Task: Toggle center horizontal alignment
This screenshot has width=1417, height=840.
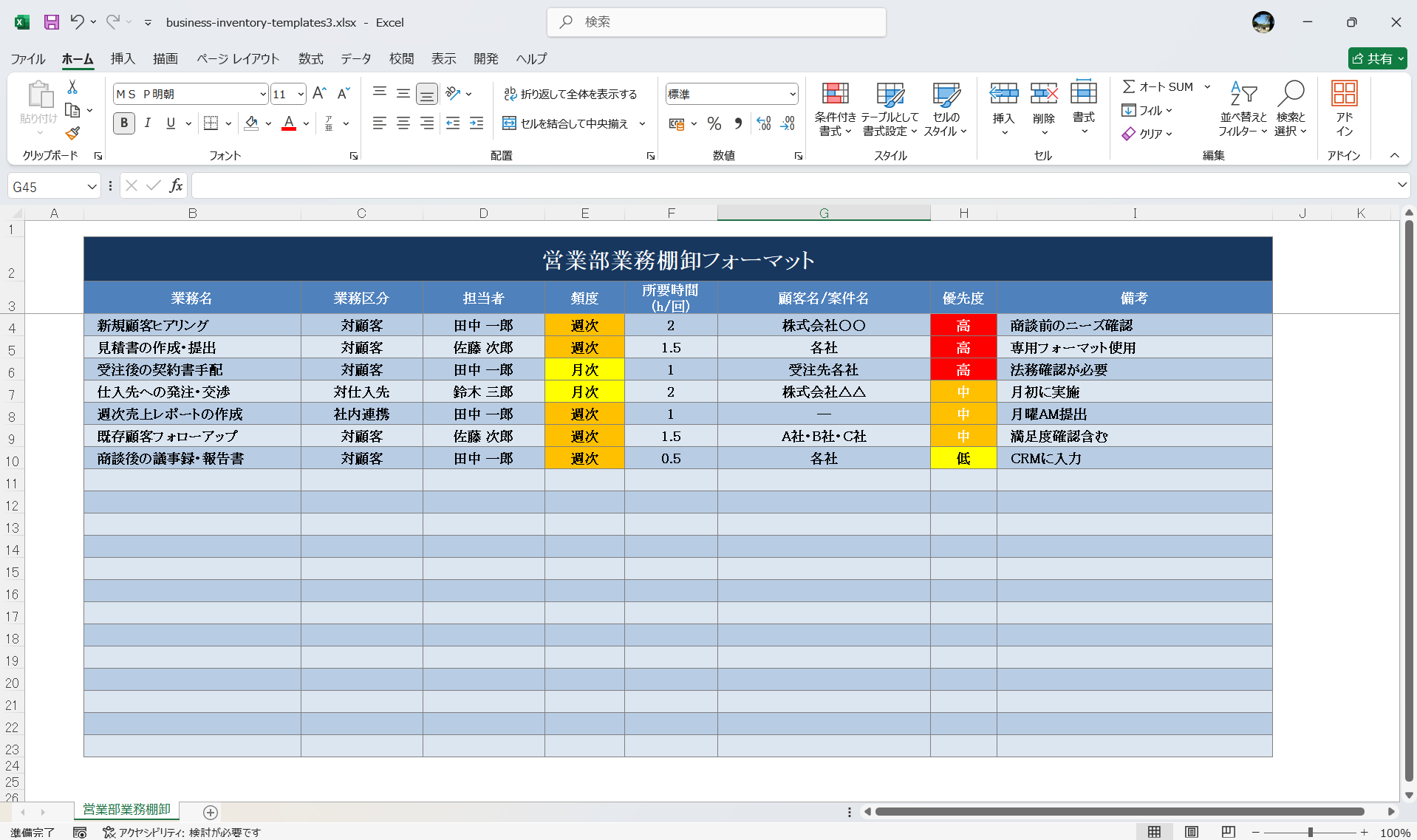Action: pos(403,123)
